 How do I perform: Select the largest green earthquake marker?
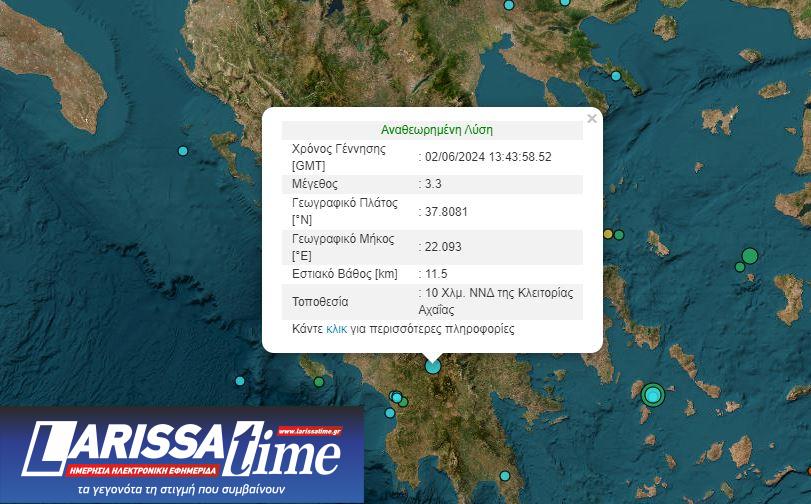pyautogui.click(x=749, y=257)
